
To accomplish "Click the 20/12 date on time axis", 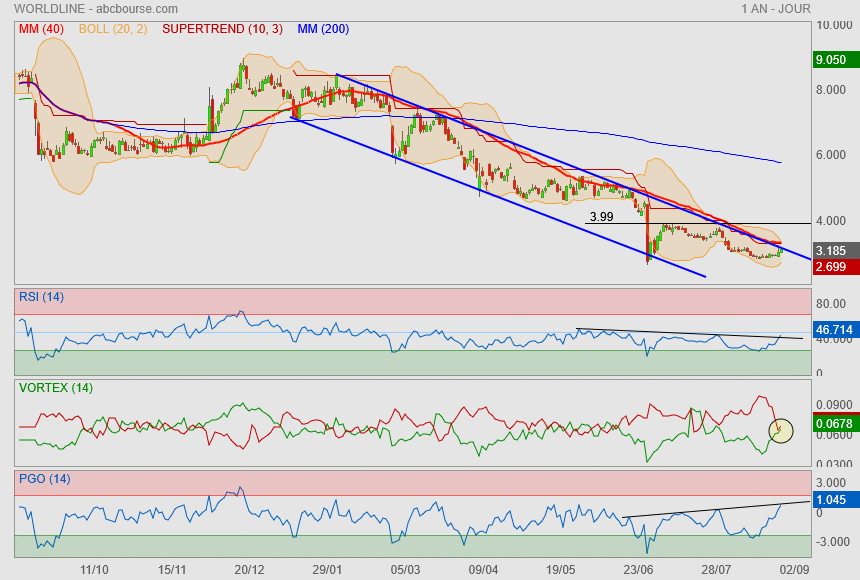I will 249,569.
